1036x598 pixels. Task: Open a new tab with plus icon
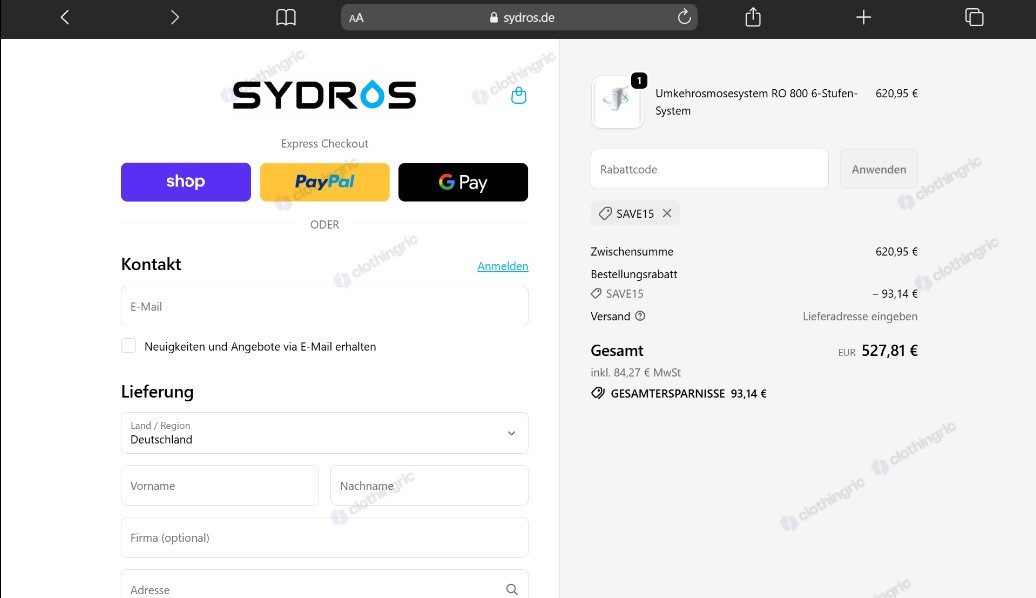863,17
